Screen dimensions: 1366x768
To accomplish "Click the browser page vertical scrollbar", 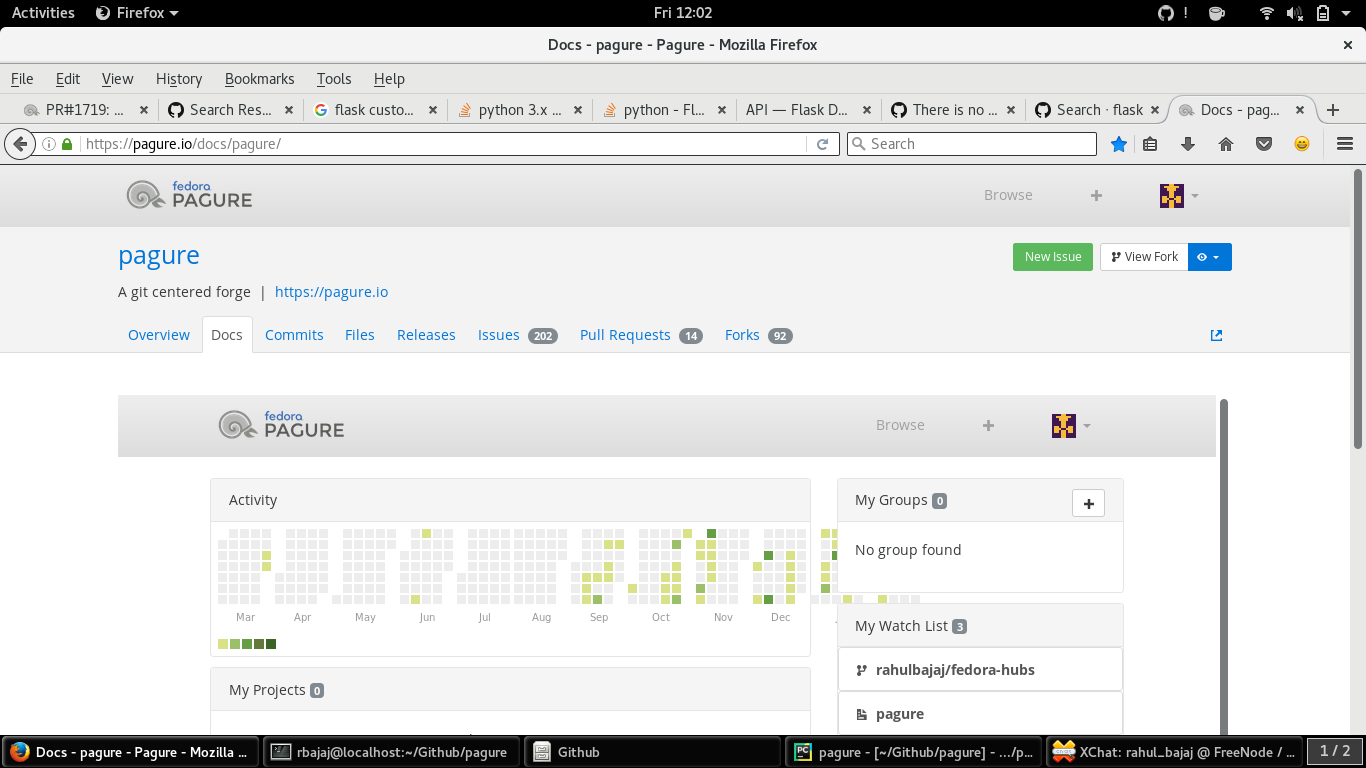I will coord(1358,310).
